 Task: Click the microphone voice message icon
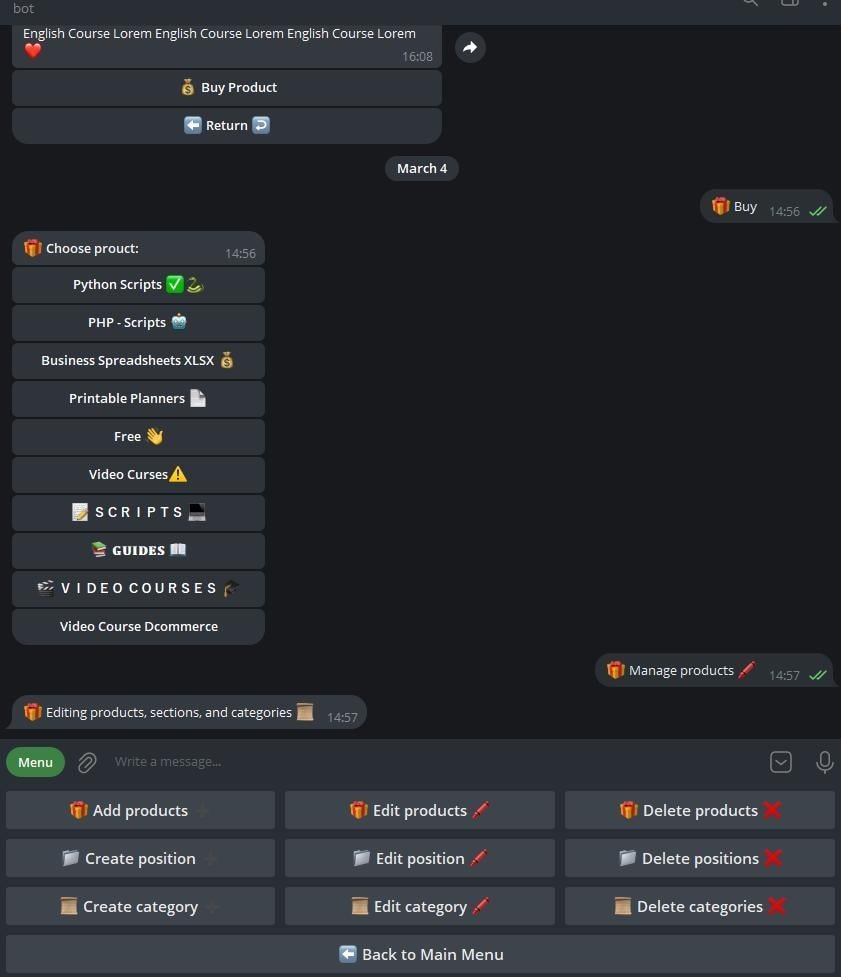(824, 761)
